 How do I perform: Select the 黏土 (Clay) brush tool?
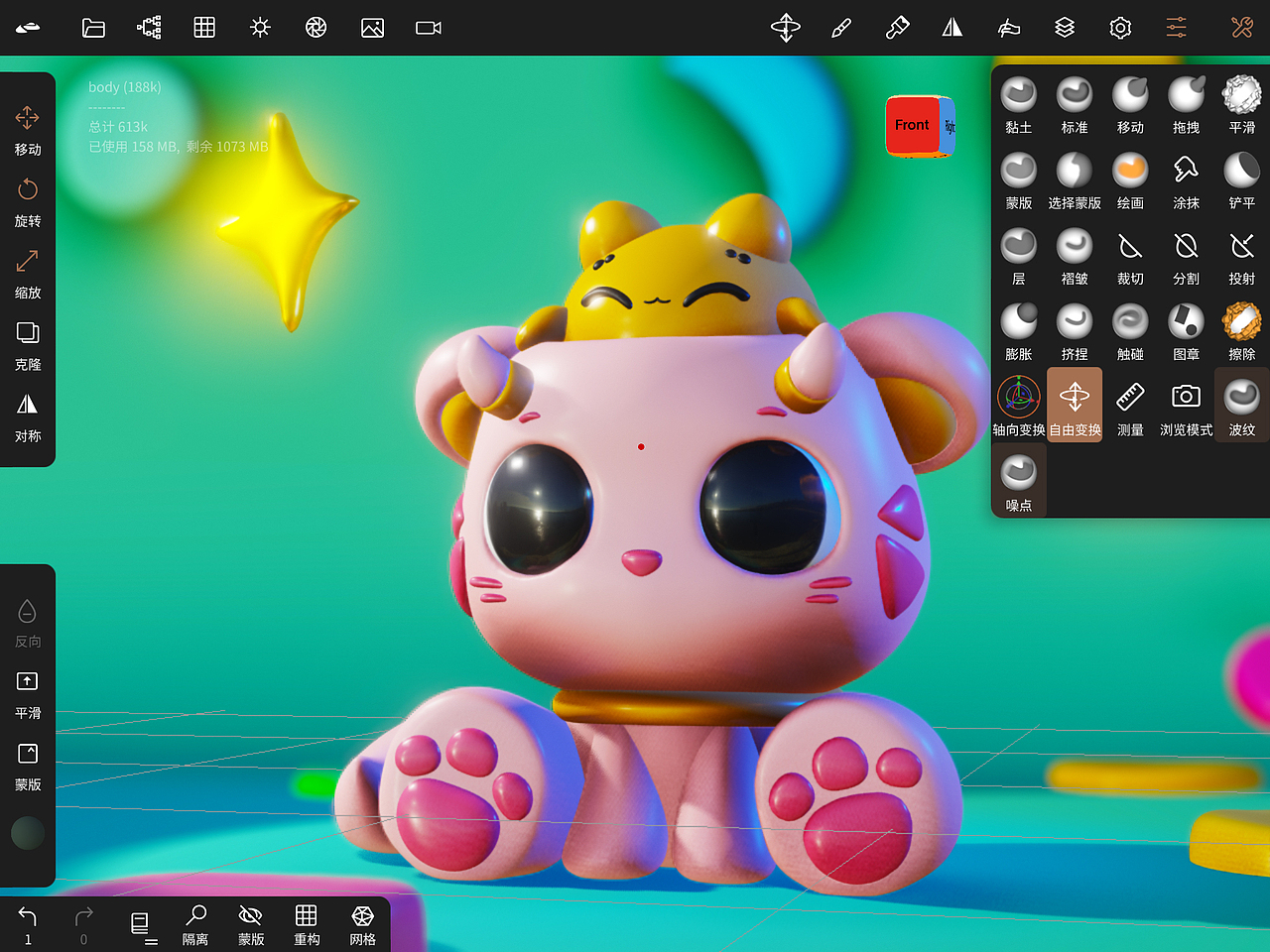click(1019, 104)
